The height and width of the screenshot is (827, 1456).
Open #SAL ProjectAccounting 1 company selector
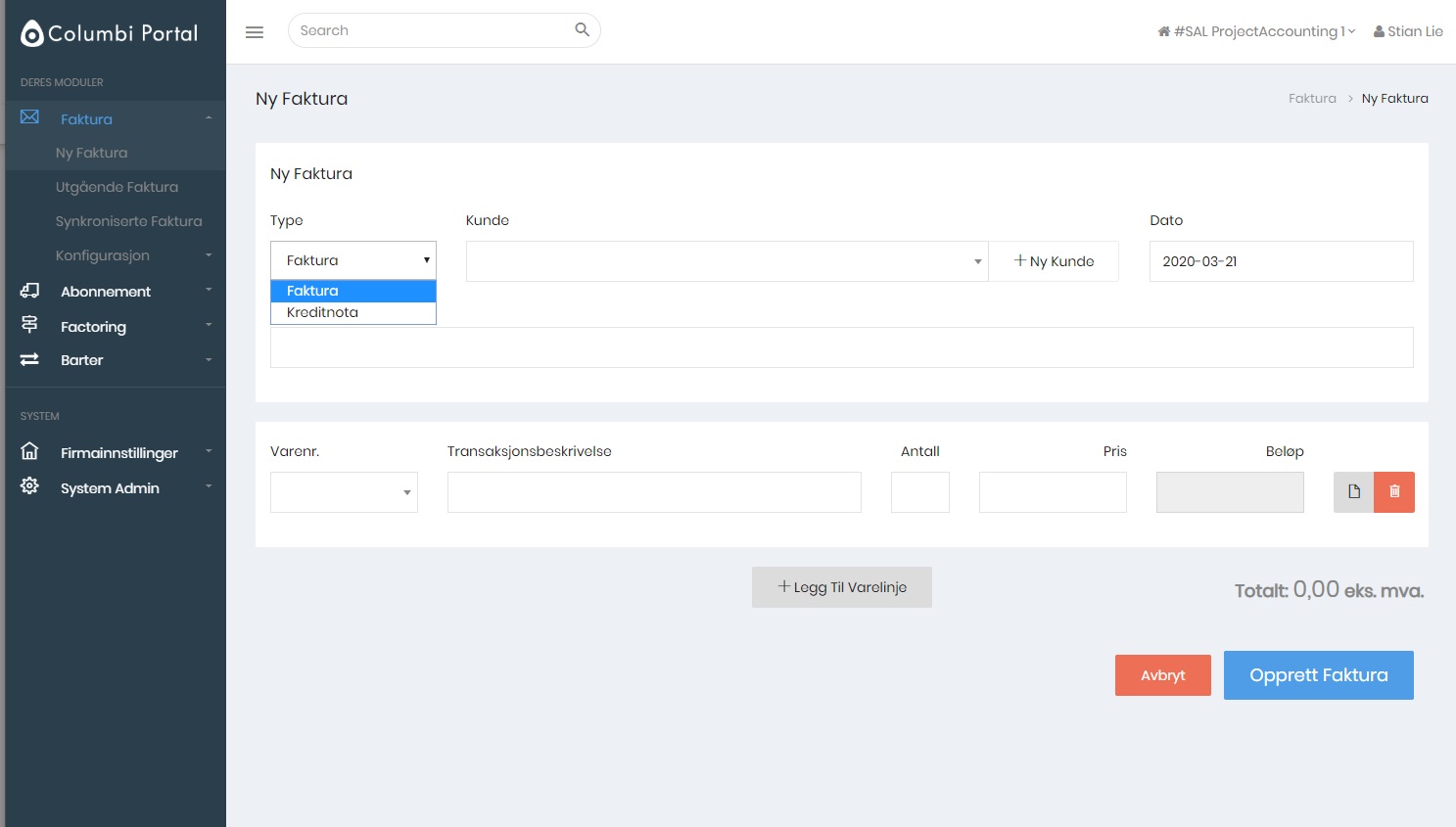[x=1256, y=31]
